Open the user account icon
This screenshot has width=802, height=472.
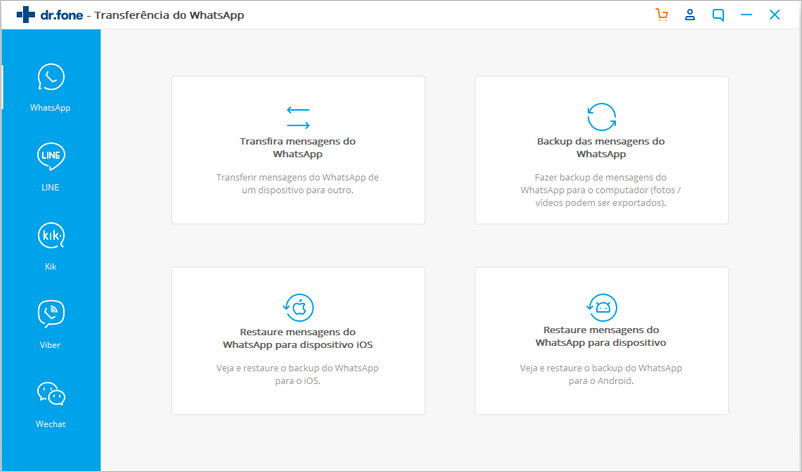(x=690, y=14)
